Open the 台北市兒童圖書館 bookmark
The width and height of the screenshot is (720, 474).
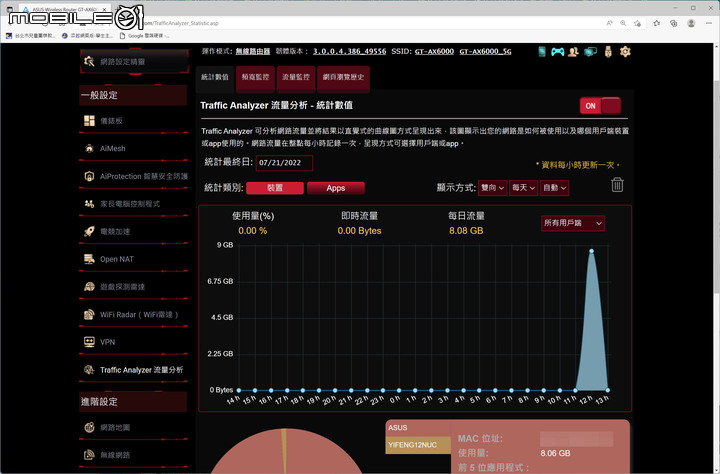(x=31, y=35)
